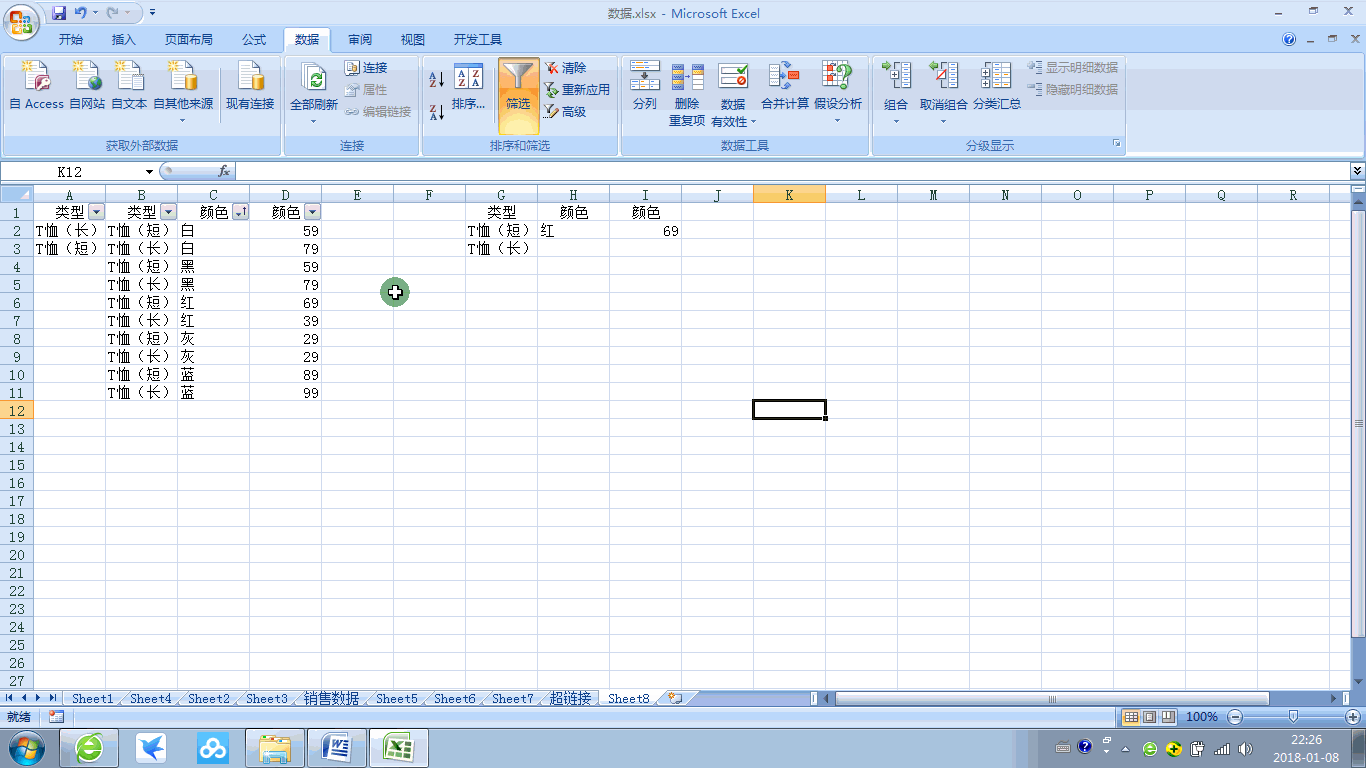Expand the formula bar
Screen dimensions: 1366x768
1357,172
